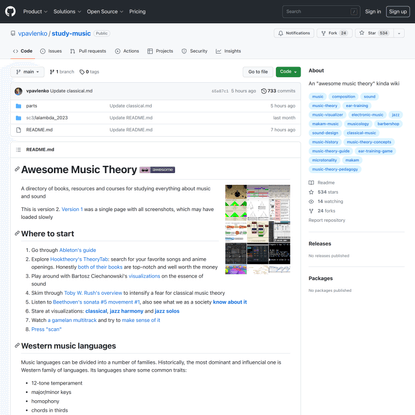Open both of their books link
Viewport: 415px width, 415px height.
pos(100,267)
